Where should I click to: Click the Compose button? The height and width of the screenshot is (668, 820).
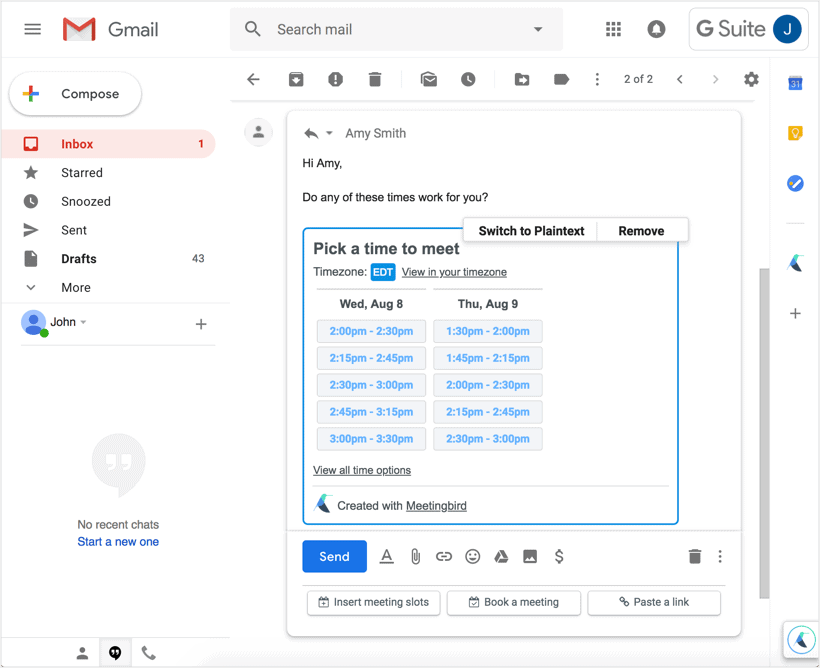click(75, 94)
